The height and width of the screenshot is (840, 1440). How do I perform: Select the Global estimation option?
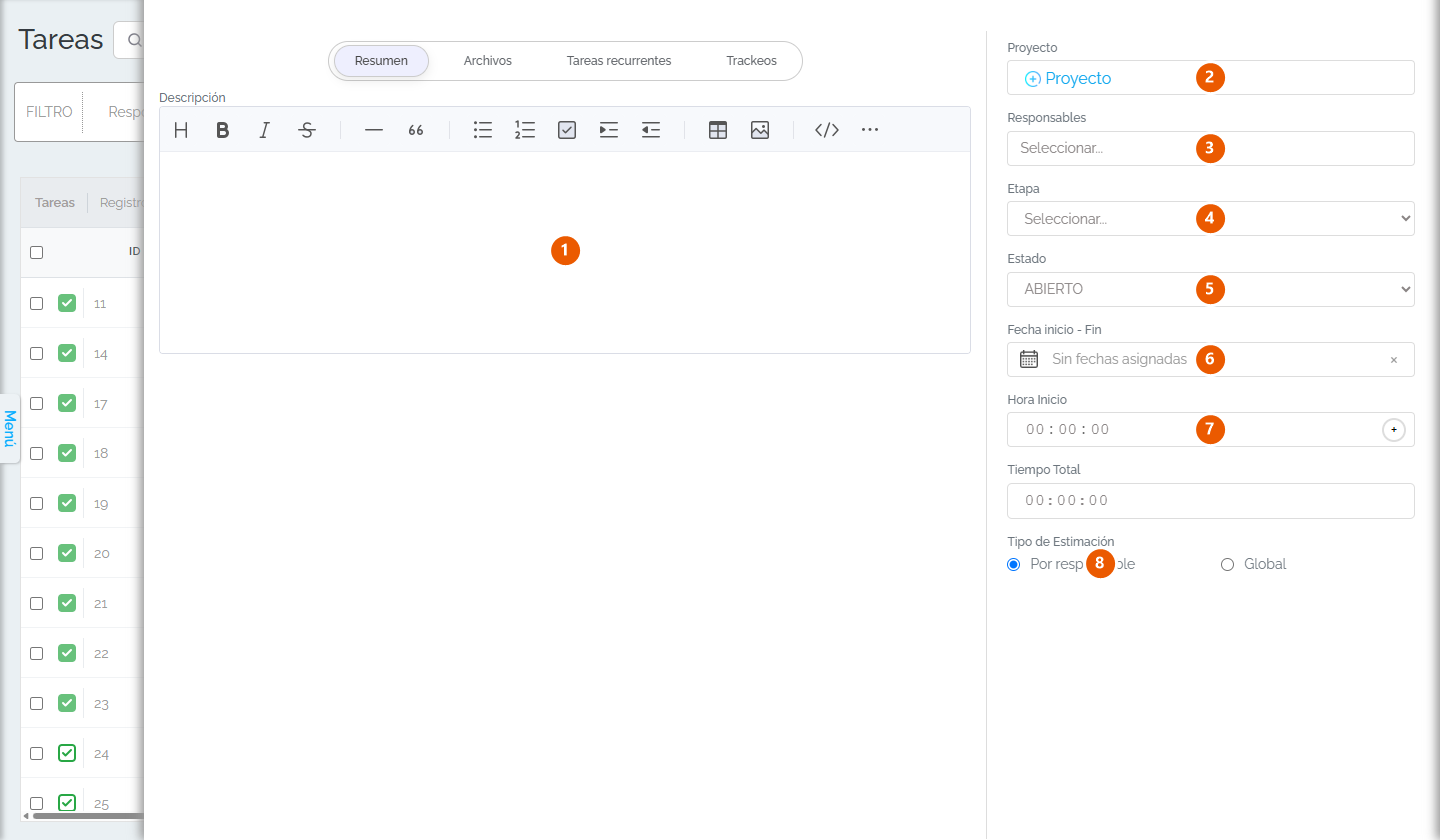1228,564
